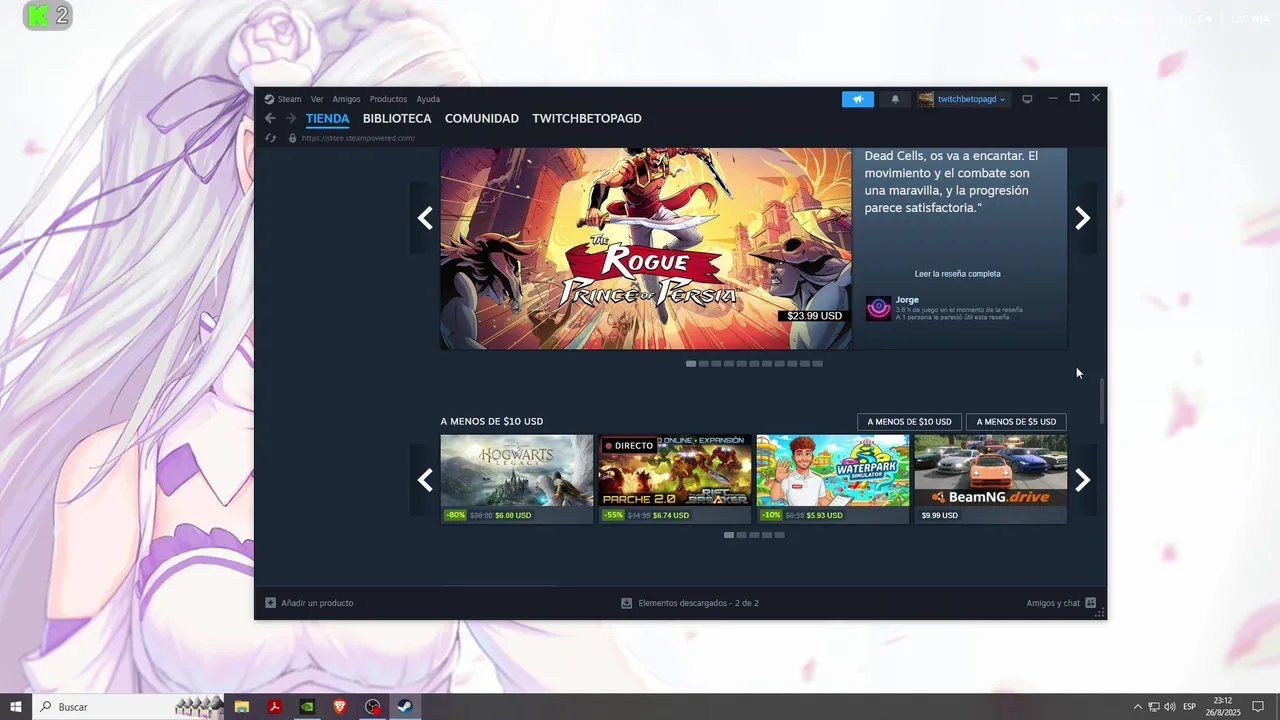The image size is (1280, 720).
Task: Click Leer la reseña completa link
Action: [957, 274]
